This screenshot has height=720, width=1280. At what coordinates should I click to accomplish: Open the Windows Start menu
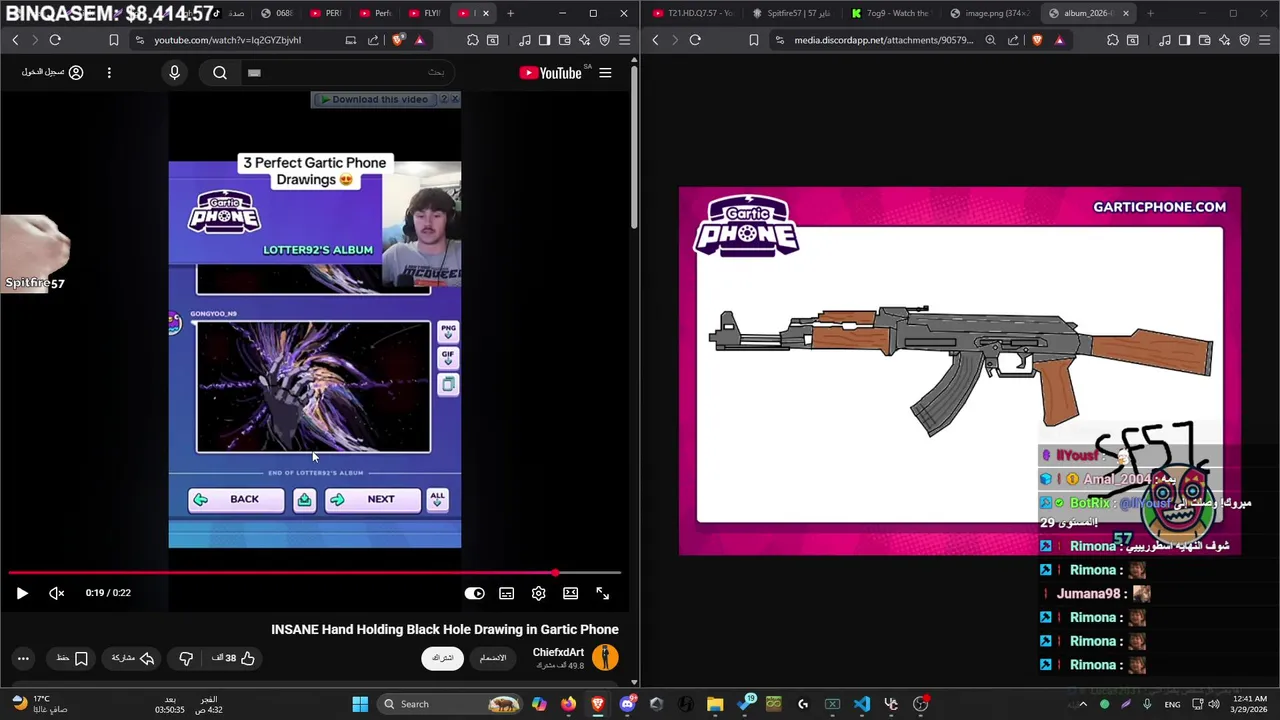360,704
